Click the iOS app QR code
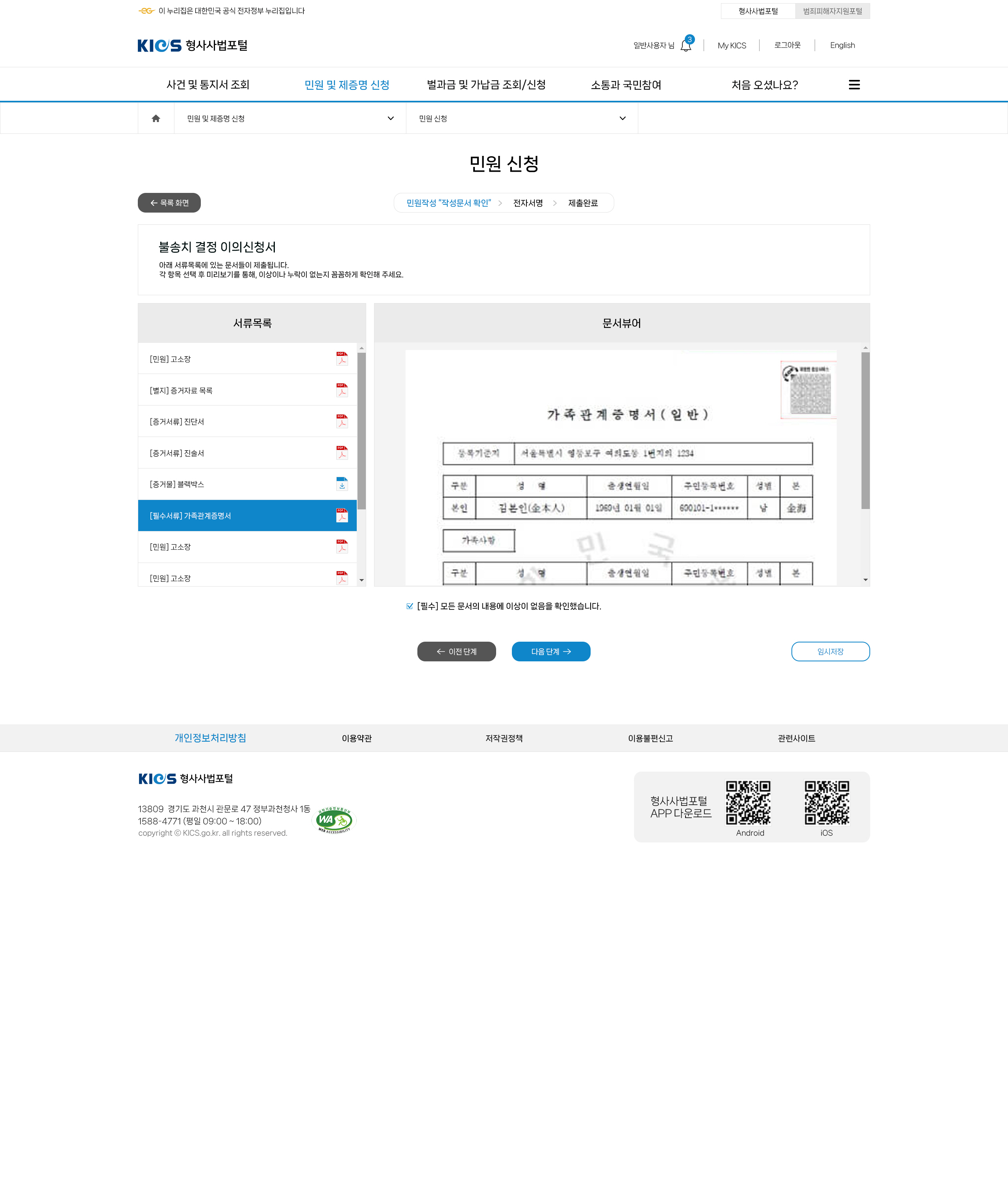This screenshot has width=1008, height=1181. pos(827,803)
